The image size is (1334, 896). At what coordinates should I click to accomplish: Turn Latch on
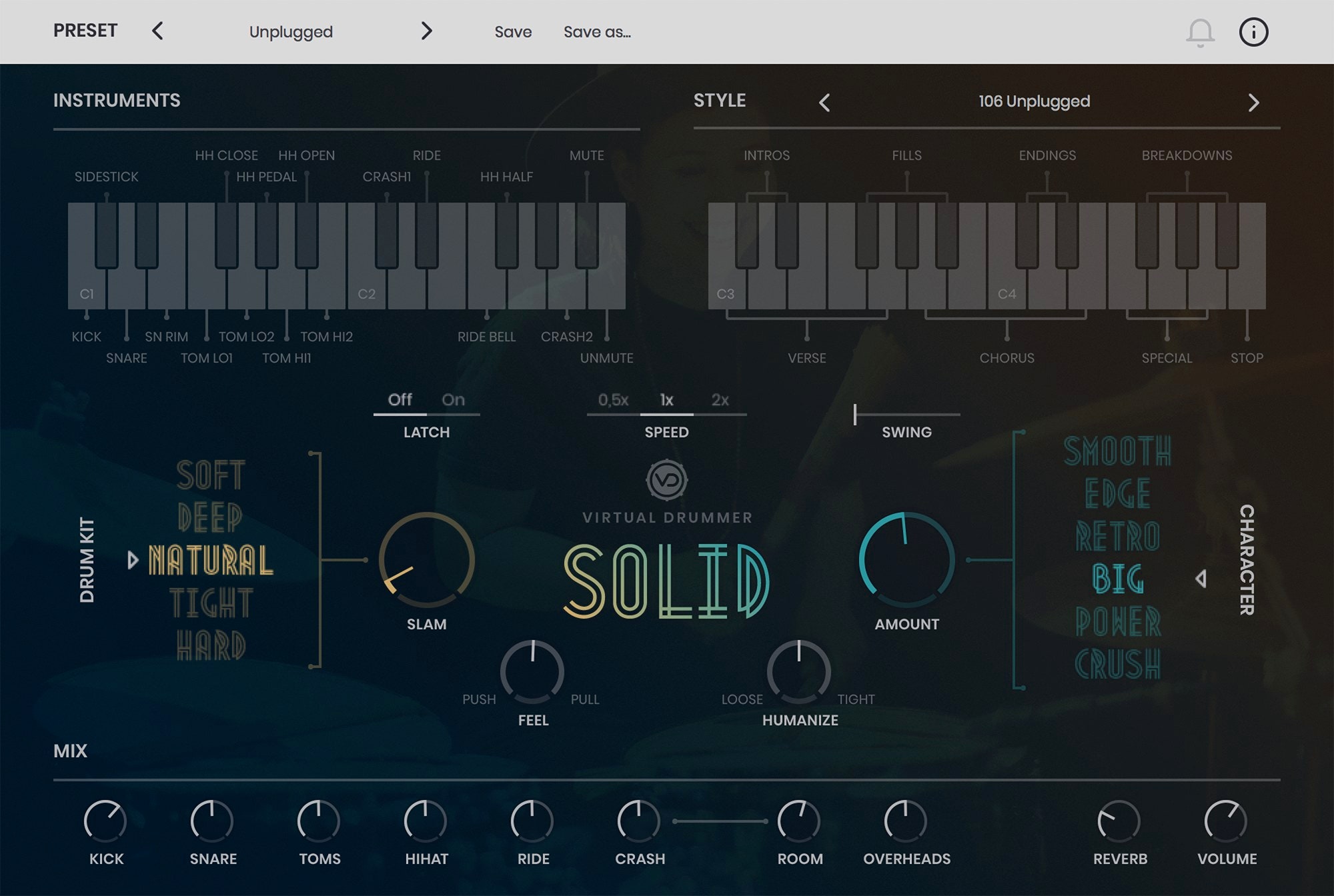(454, 400)
